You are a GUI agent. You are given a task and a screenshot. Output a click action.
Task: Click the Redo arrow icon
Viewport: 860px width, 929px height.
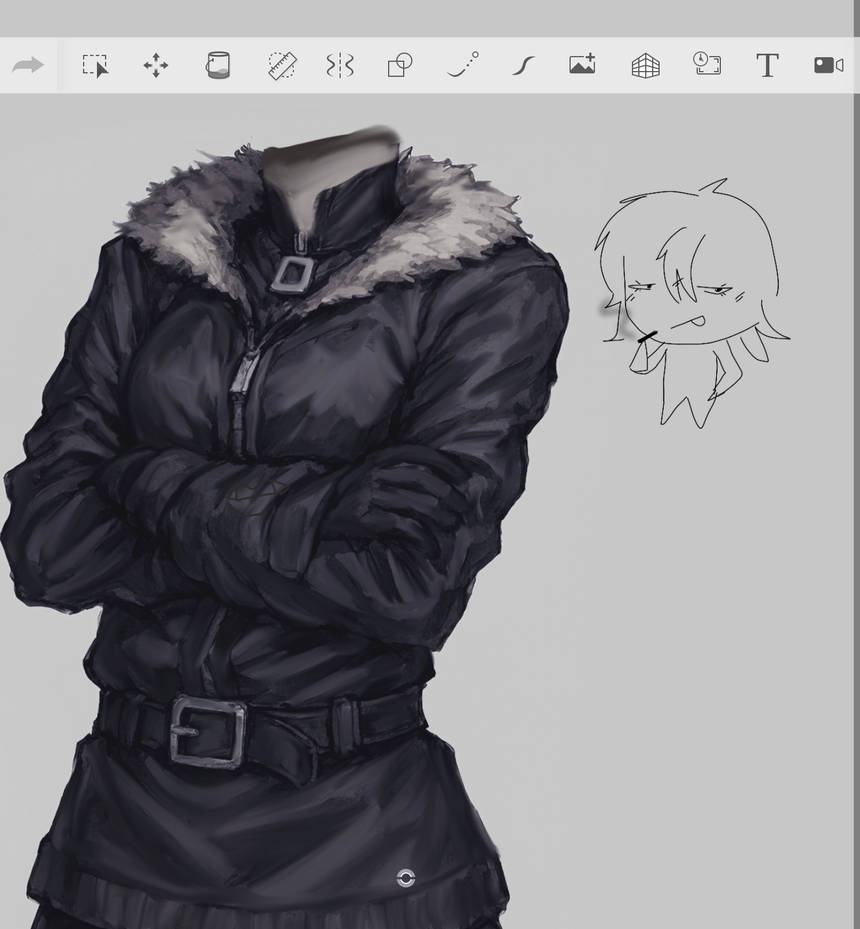pos(28,65)
